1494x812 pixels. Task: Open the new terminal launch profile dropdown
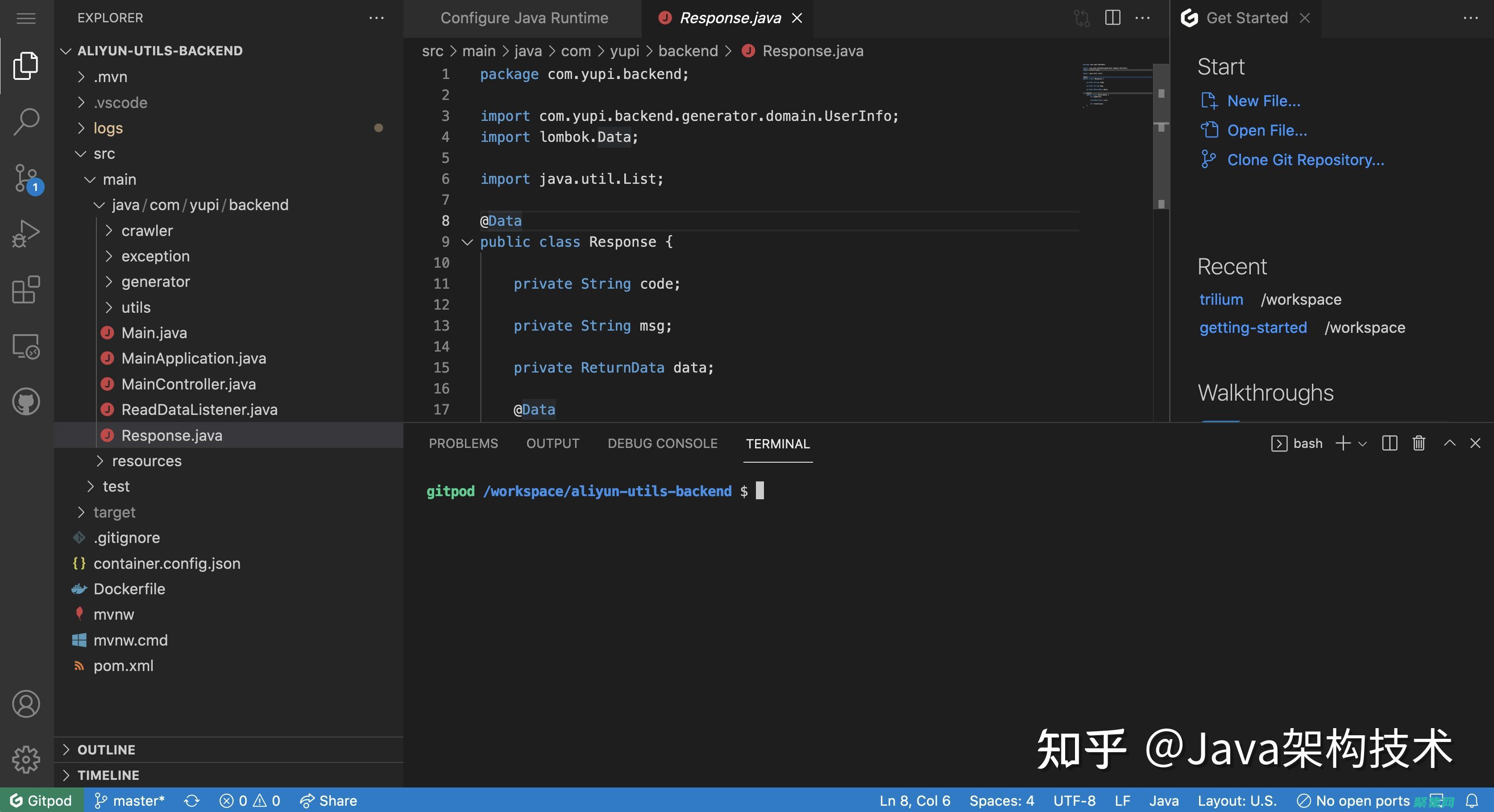(1363, 443)
